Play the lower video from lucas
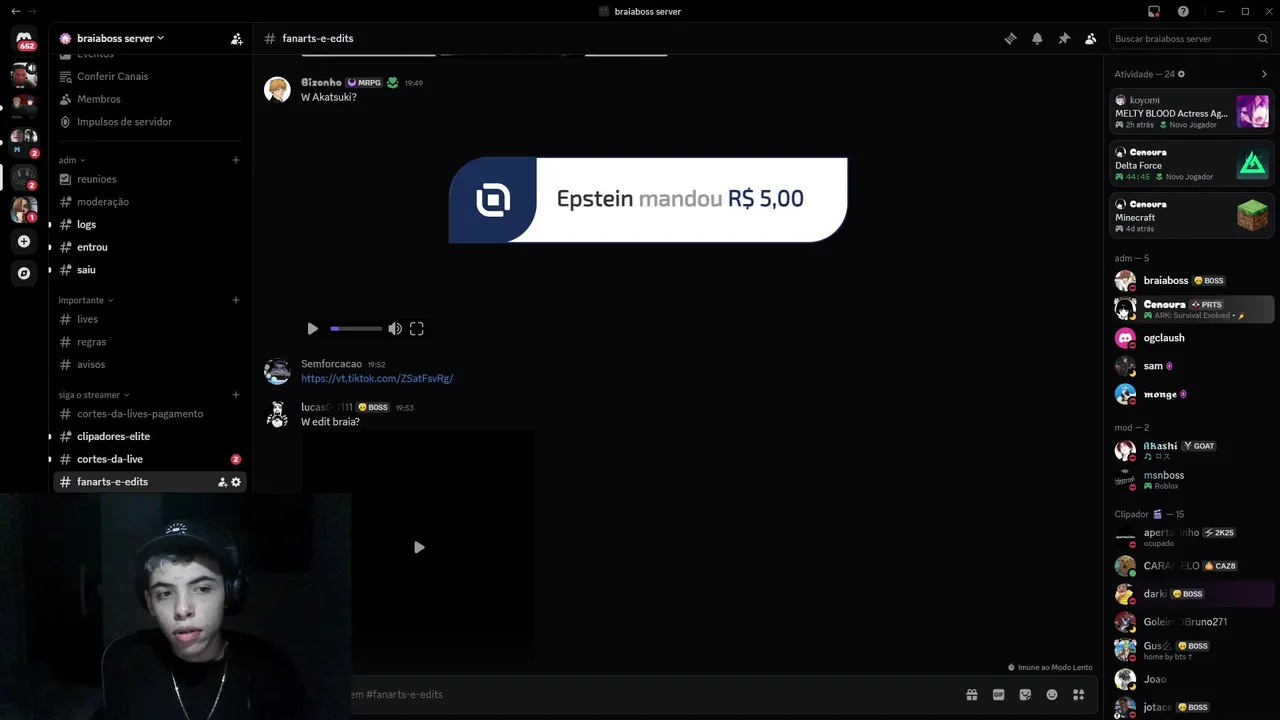This screenshot has height=720, width=1280. pyautogui.click(x=419, y=547)
